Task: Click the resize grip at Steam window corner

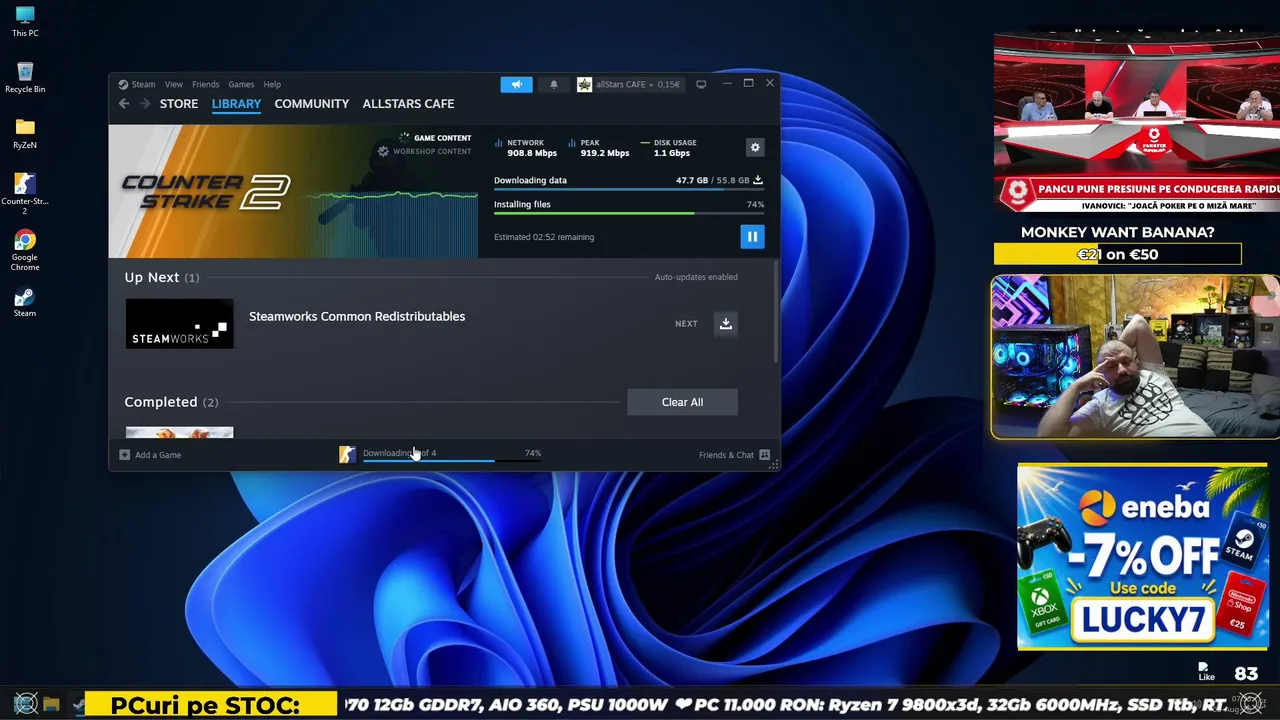Action: click(773, 465)
